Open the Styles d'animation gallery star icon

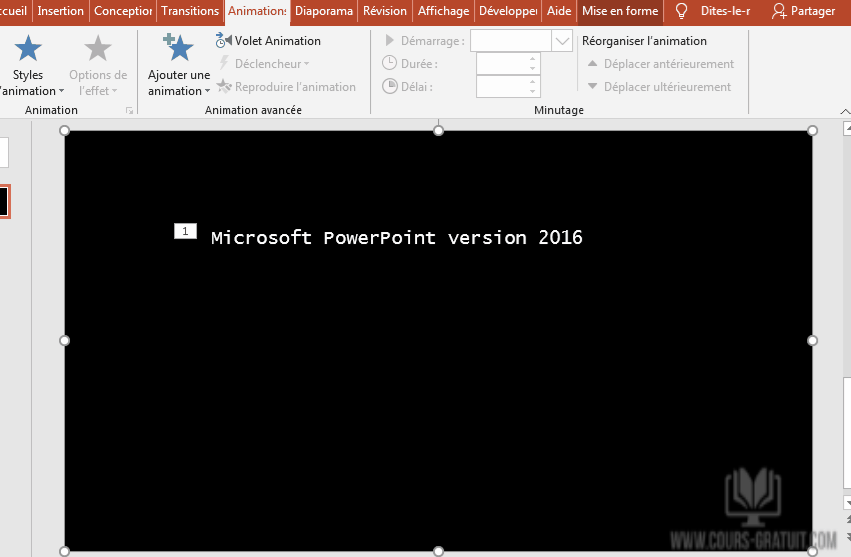pos(28,48)
